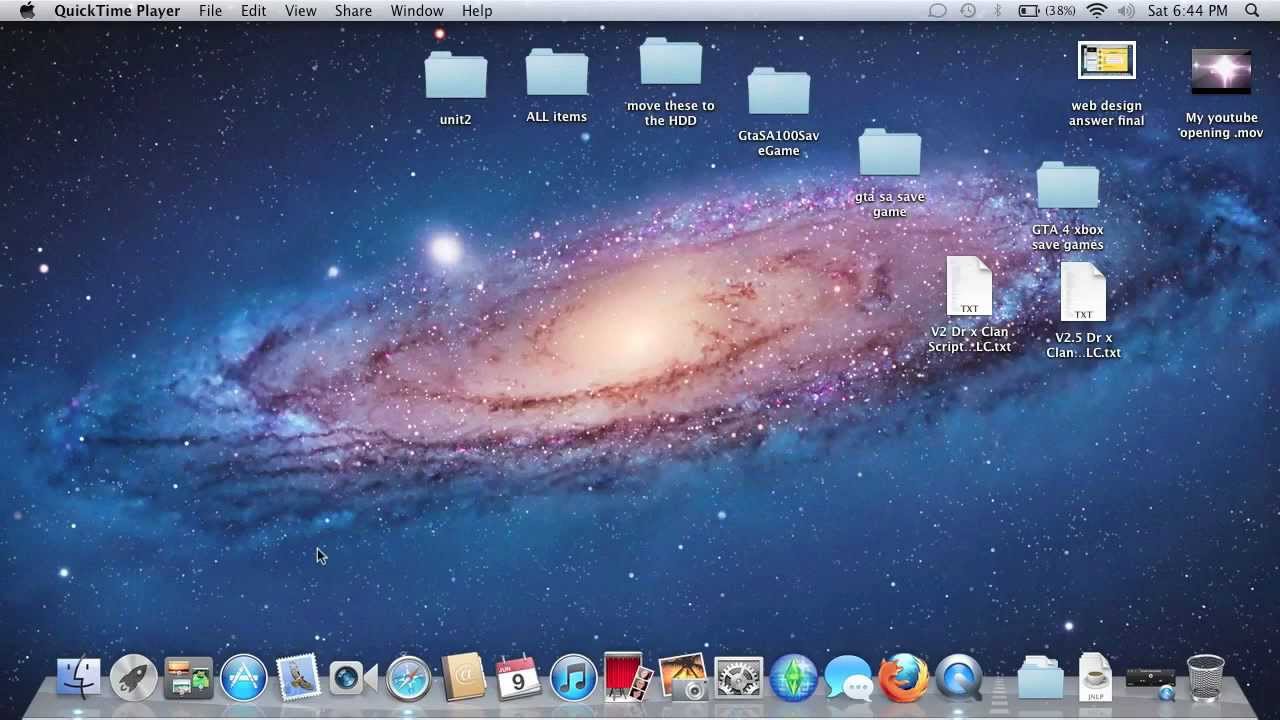Open System Preferences gear icon
1280x720 pixels.
pos(739,678)
